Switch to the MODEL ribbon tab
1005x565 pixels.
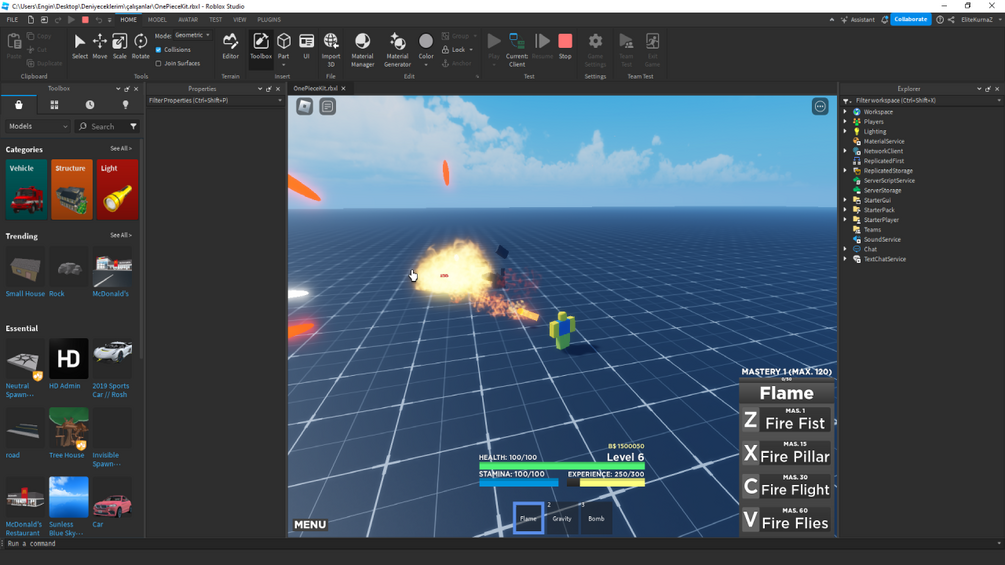pos(157,20)
